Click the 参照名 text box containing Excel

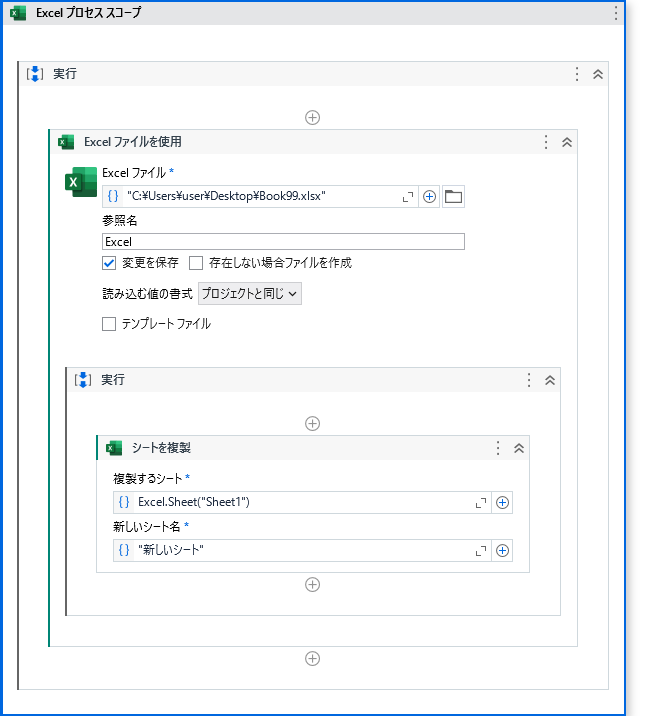point(283,242)
